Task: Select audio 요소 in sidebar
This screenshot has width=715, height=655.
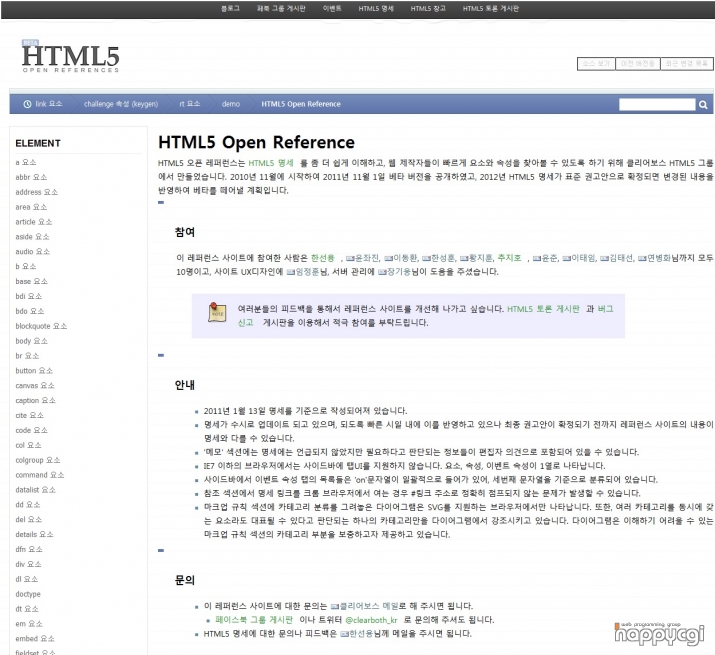Action: click(x=33, y=251)
